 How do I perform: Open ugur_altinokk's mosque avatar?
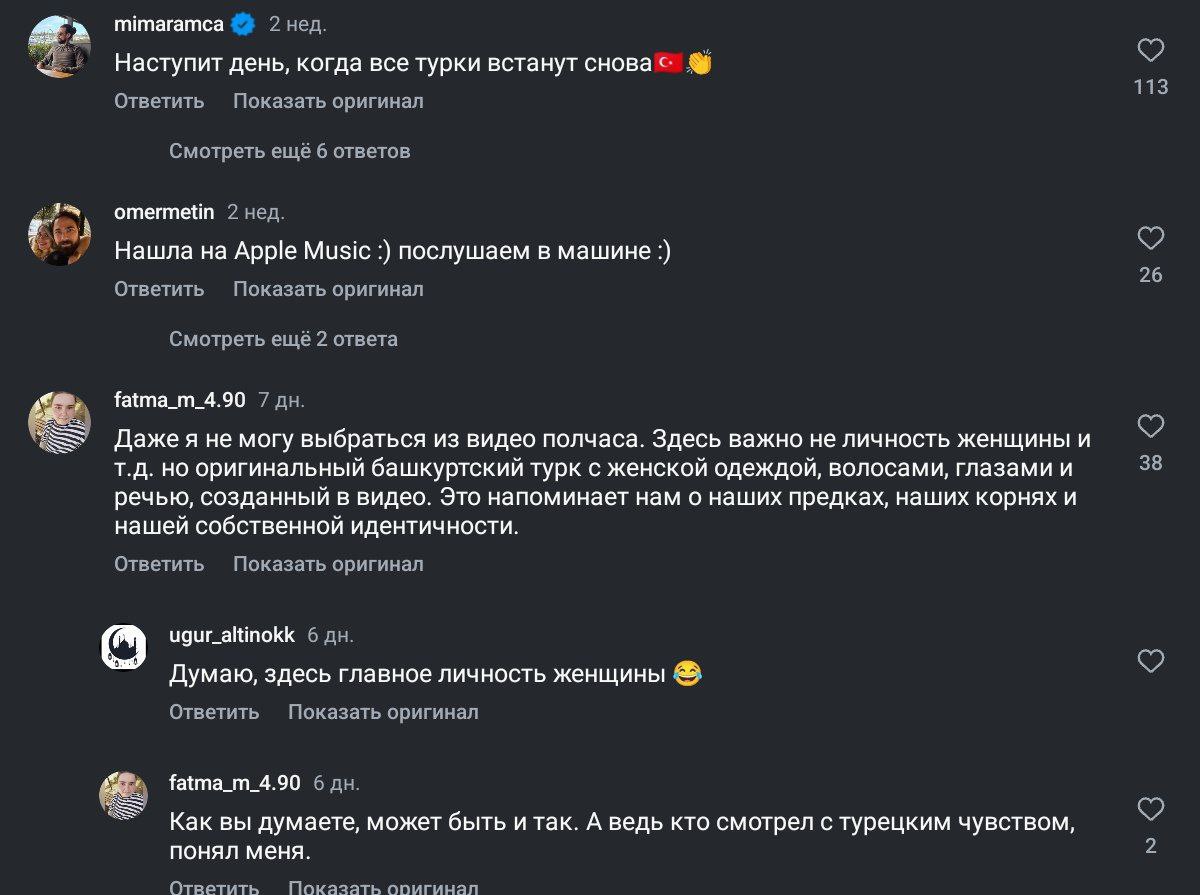(x=124, y=647)
